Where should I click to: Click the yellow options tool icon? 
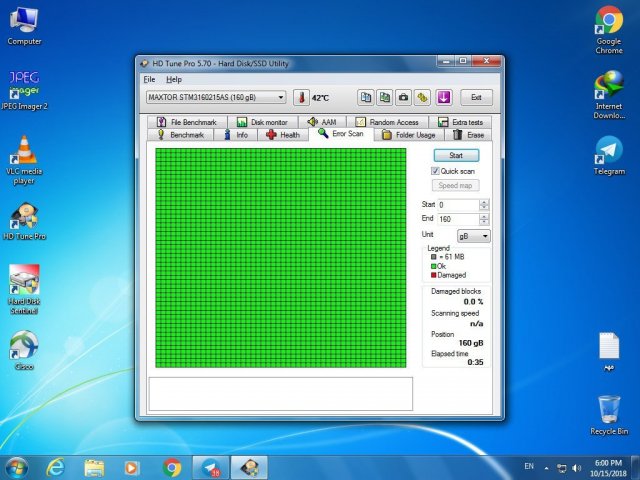tap(422, 97)
